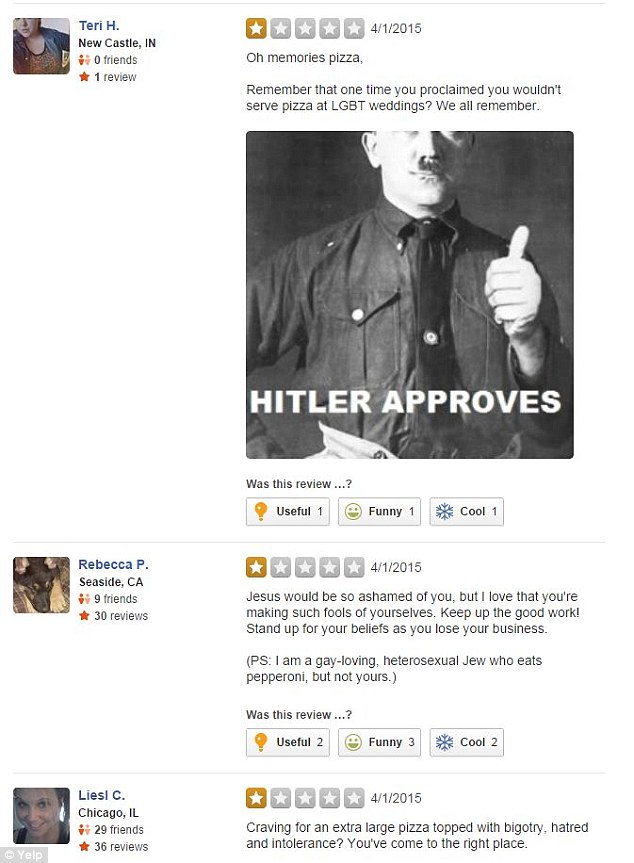Click the star rating on Rebecca P.'s review

point(305,567)
